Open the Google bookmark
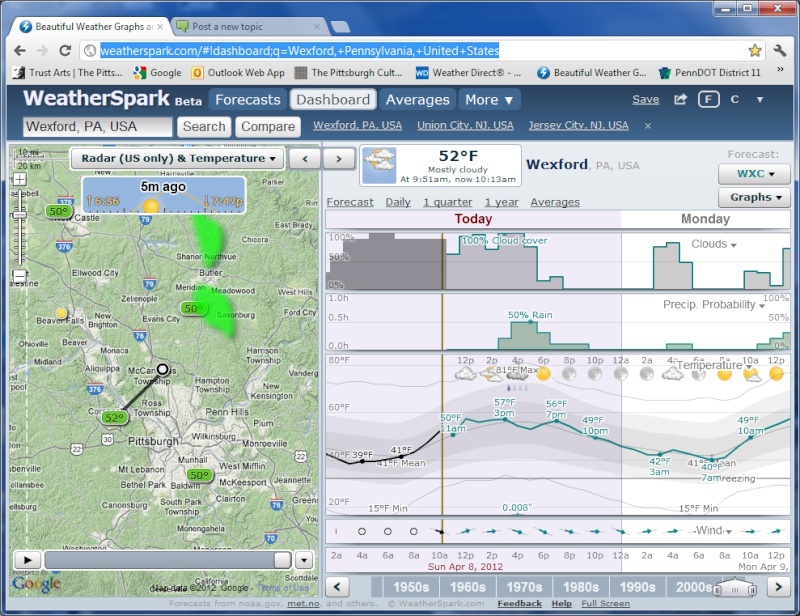This screenshot has height=616, width=800. (x=157, y=72)
